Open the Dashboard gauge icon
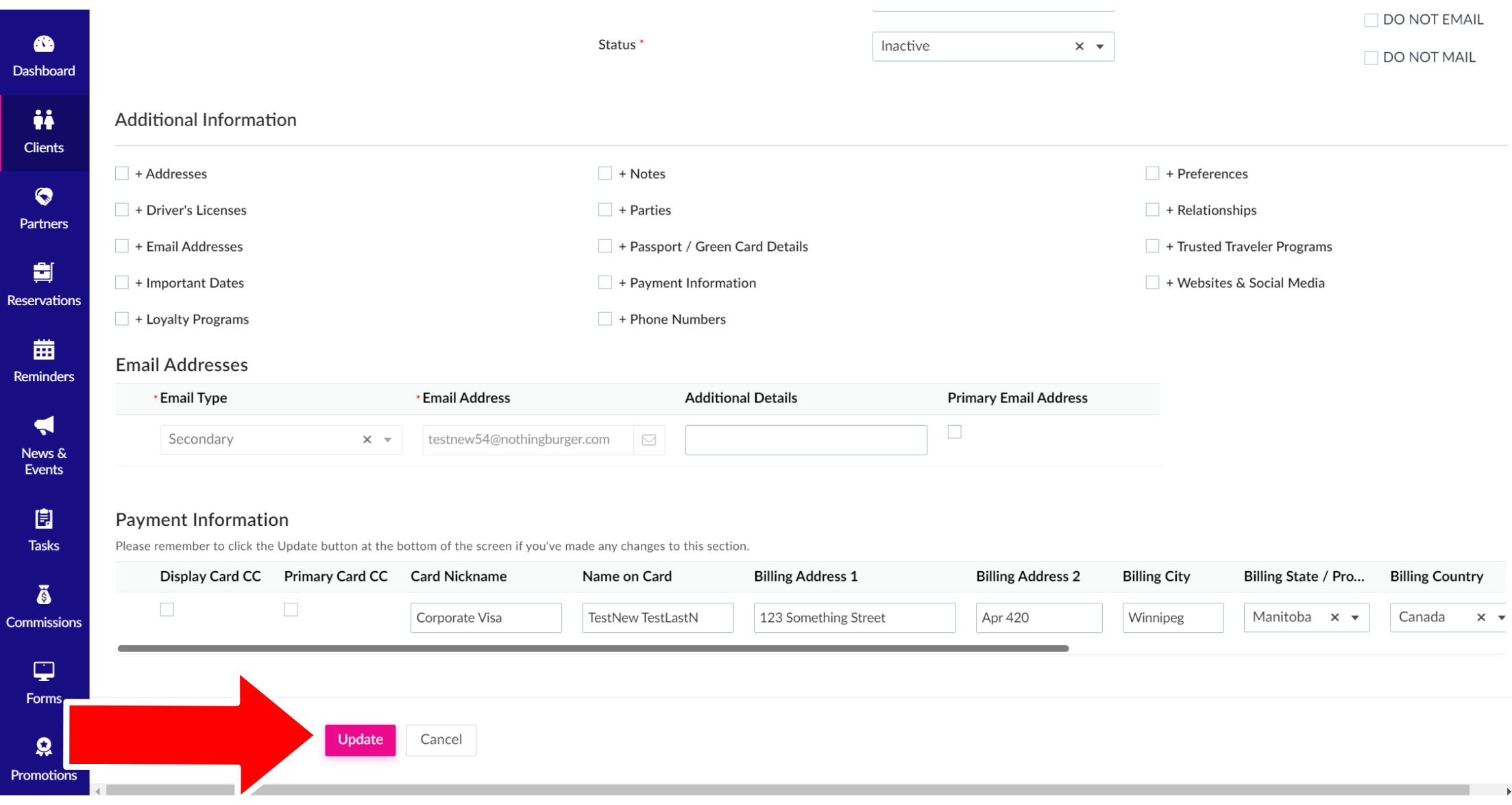 [x=44, y=45]
